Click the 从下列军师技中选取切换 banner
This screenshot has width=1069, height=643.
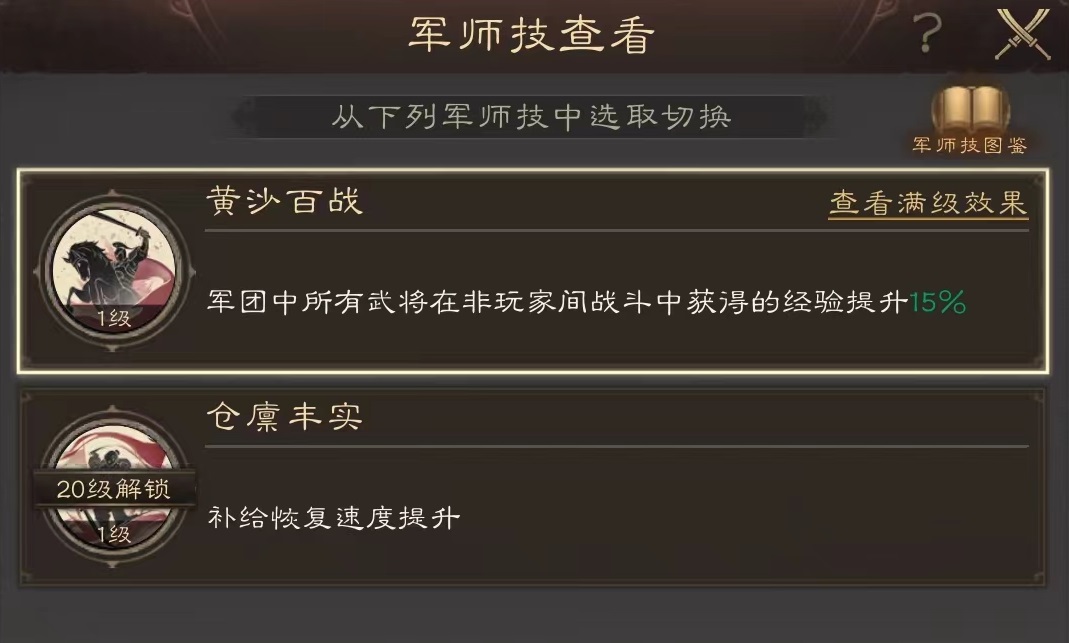(x=530, y=117)
